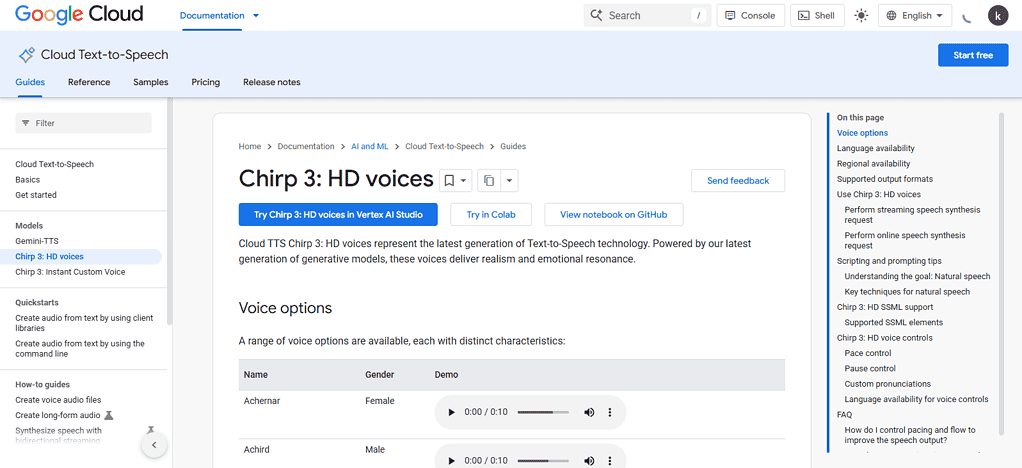Open Create voice audio files sidebar item

(58, 400)
